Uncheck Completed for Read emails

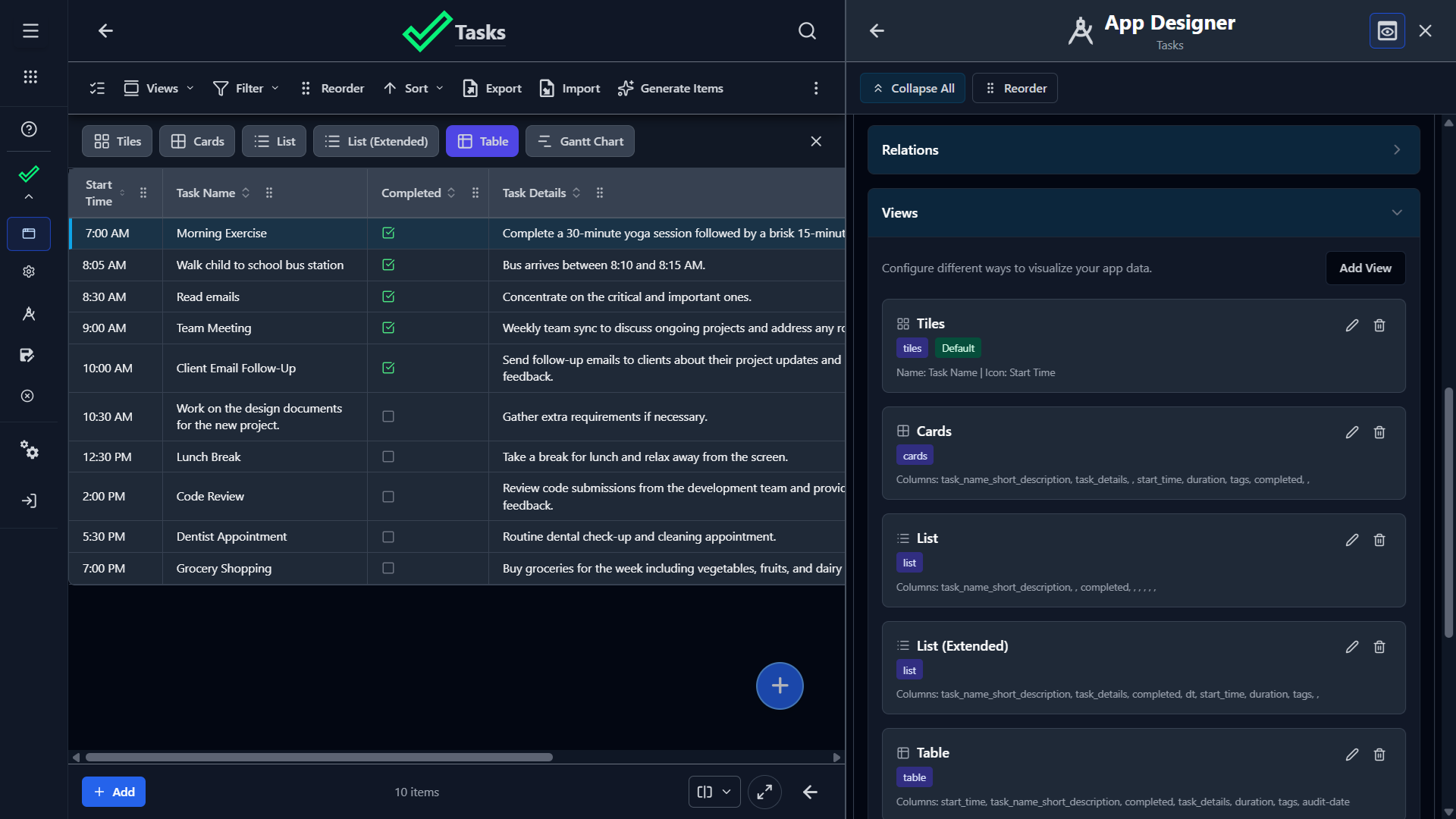pos(388,297)
